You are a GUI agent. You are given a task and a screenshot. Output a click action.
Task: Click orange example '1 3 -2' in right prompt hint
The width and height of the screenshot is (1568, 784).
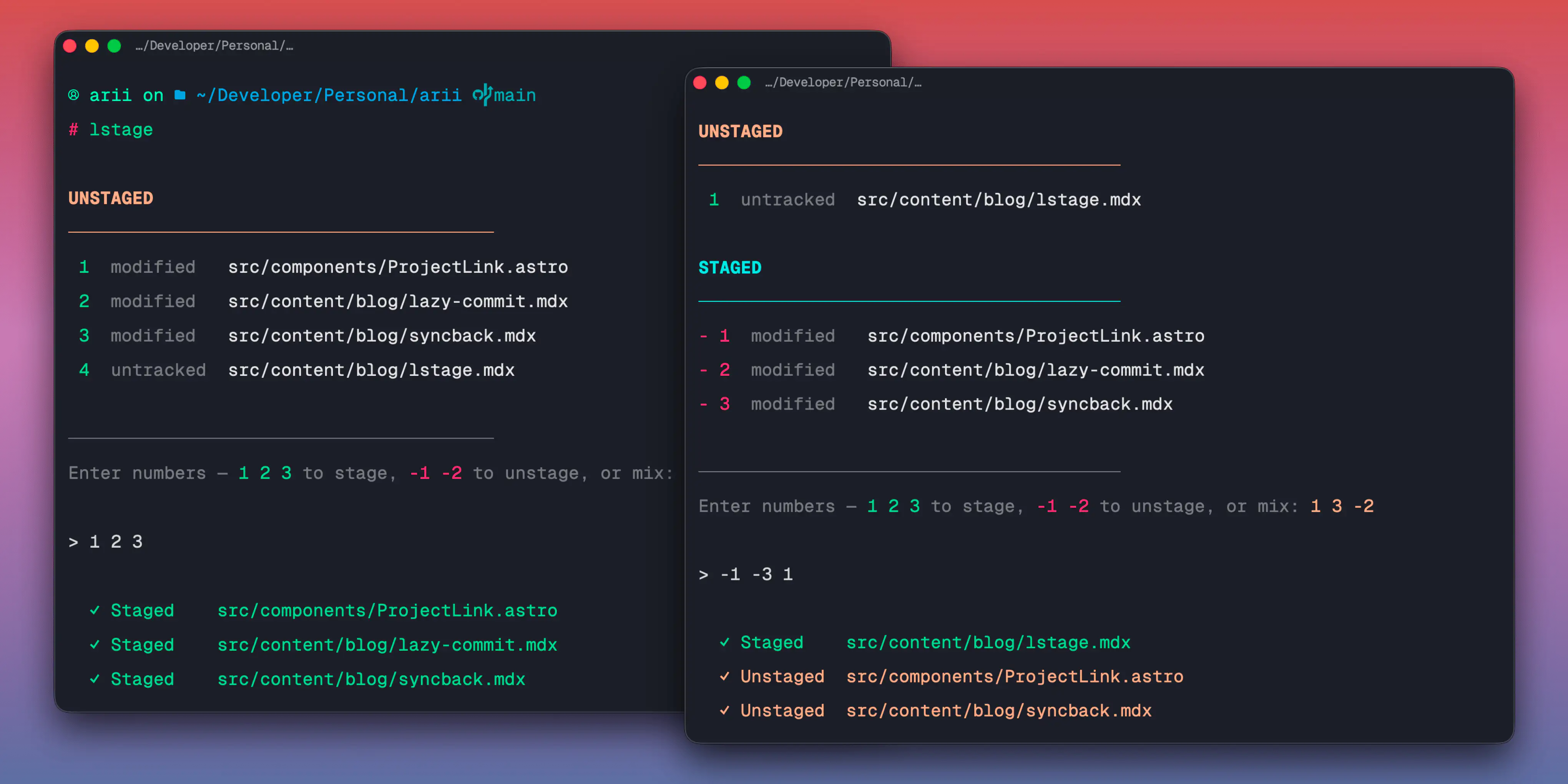tap(1342, 506)
